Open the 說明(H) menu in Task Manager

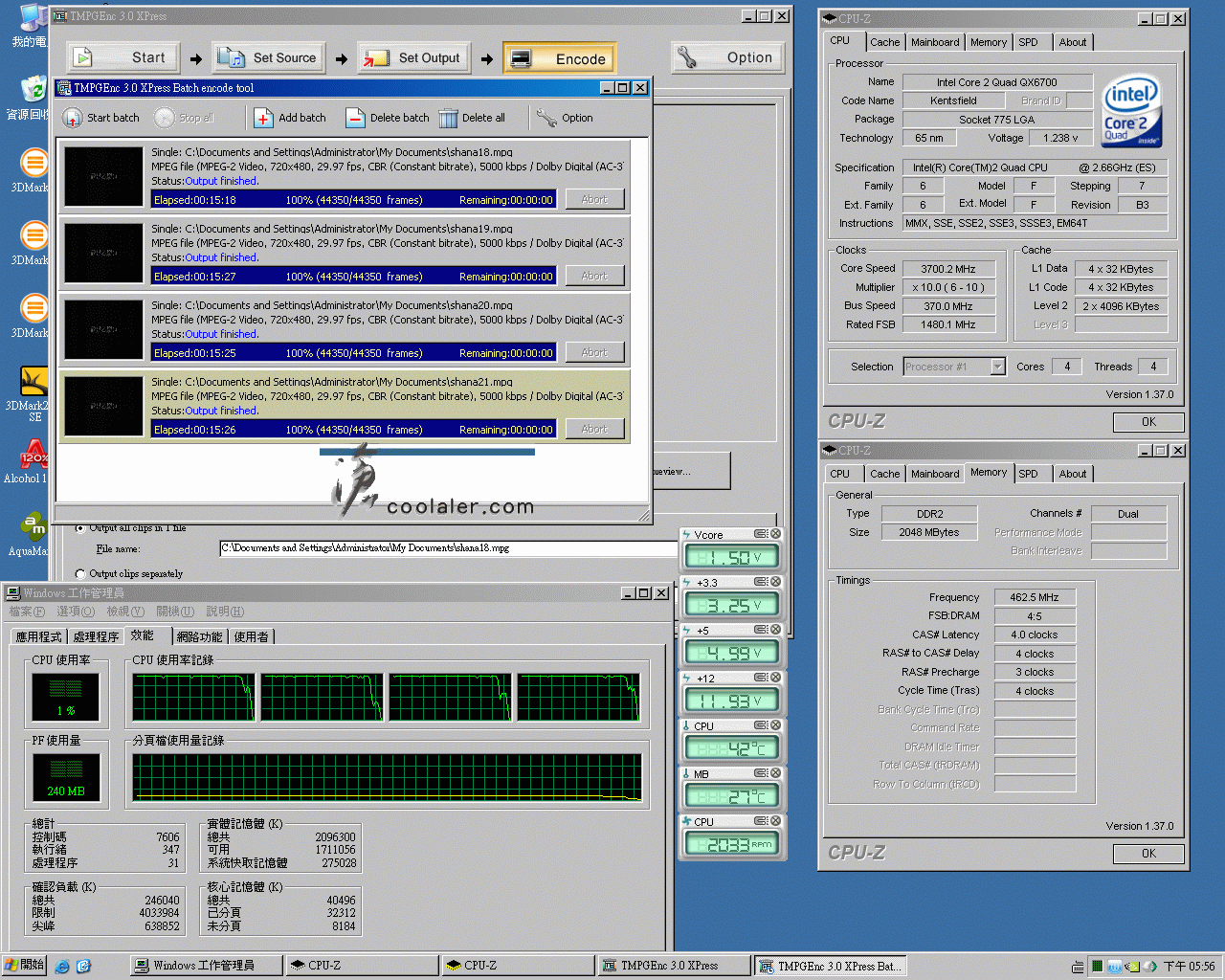tap(225, 612)
